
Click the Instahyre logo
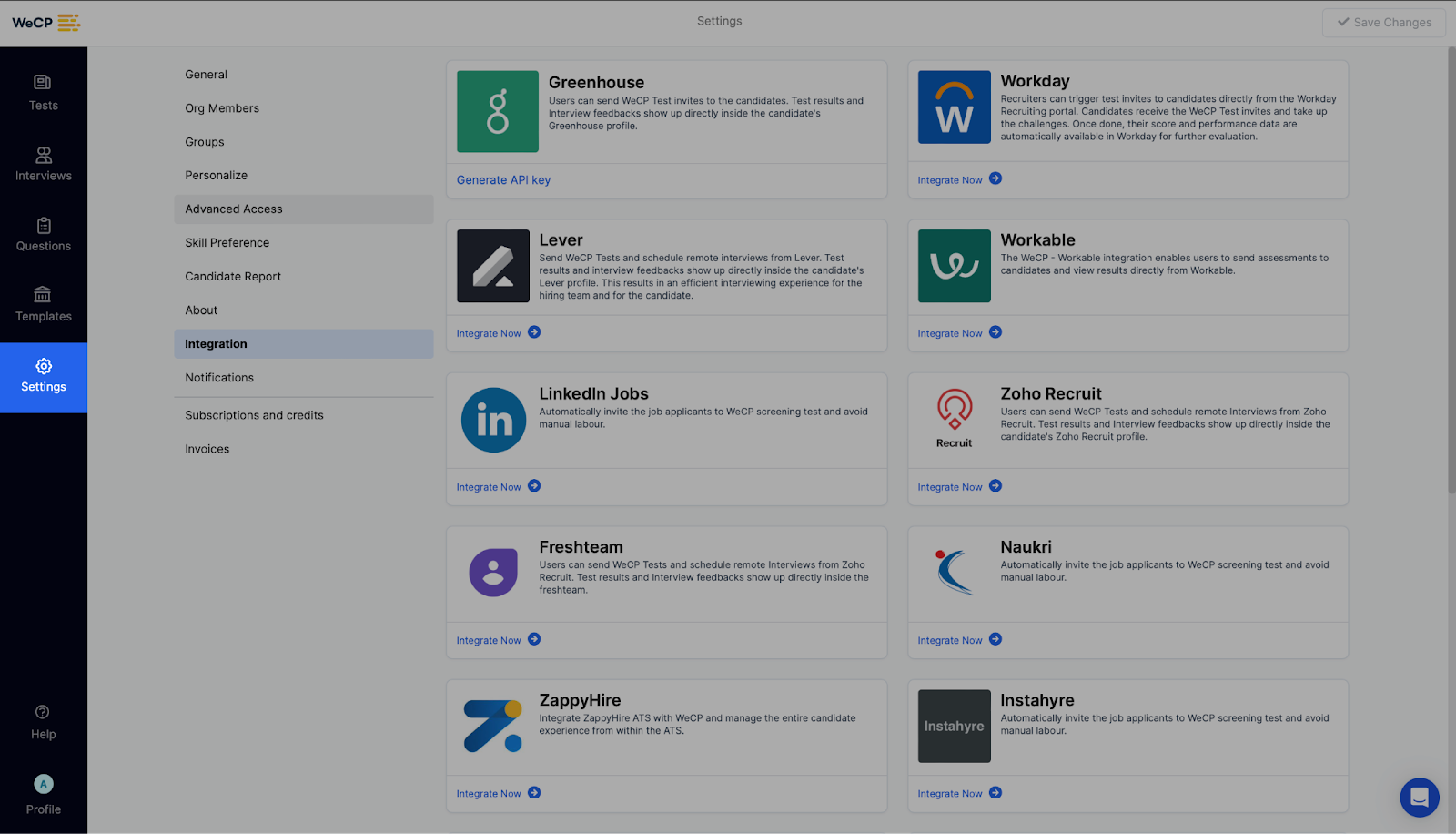pyautogui.click(x=955, y=726)
